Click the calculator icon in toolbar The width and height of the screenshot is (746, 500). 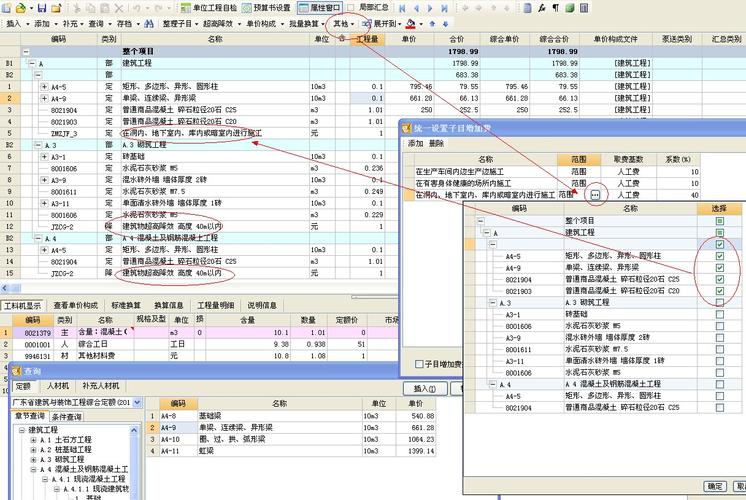click(584, 8)
